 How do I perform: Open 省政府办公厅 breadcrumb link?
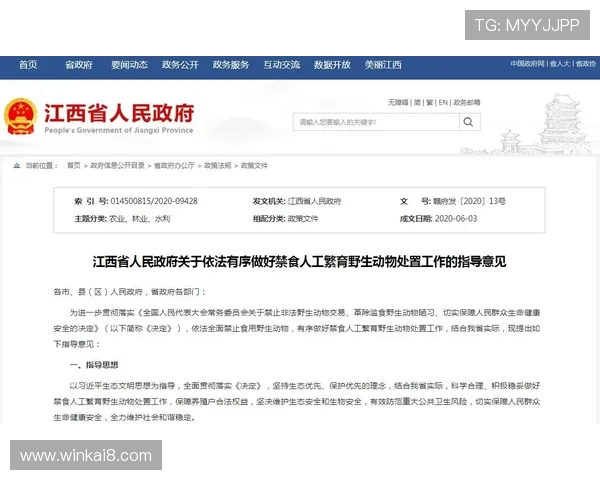point(174,165)
